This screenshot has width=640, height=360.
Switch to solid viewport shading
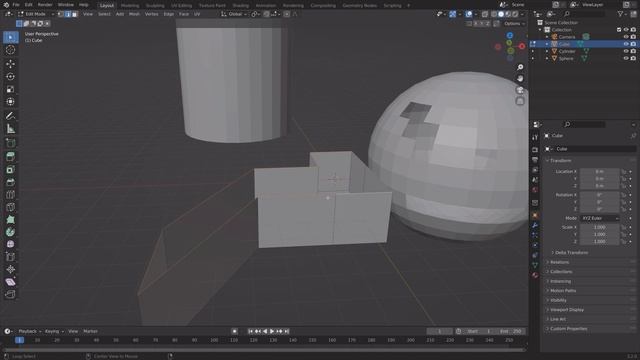501,14
